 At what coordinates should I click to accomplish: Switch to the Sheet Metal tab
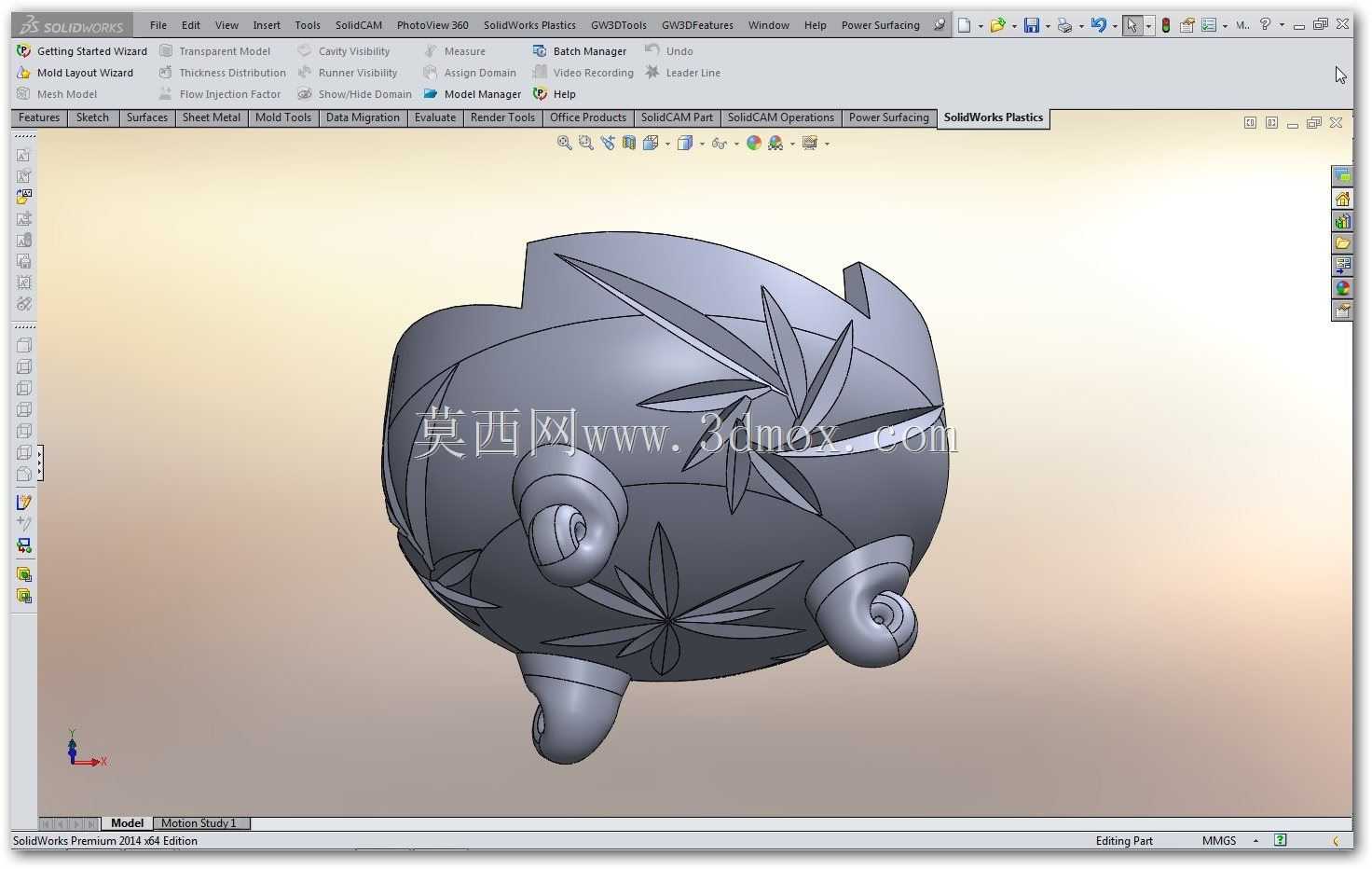point(212,117)
